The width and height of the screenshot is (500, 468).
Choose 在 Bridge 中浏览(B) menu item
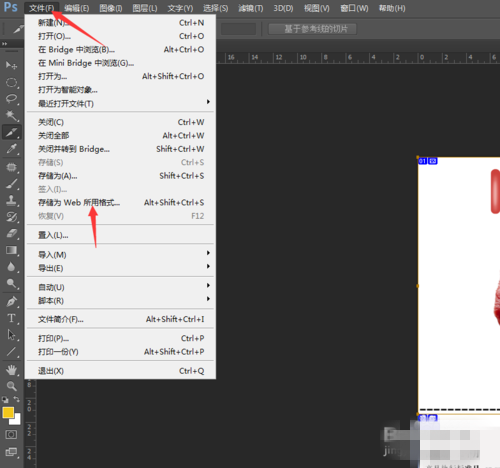tap(120, 50)
